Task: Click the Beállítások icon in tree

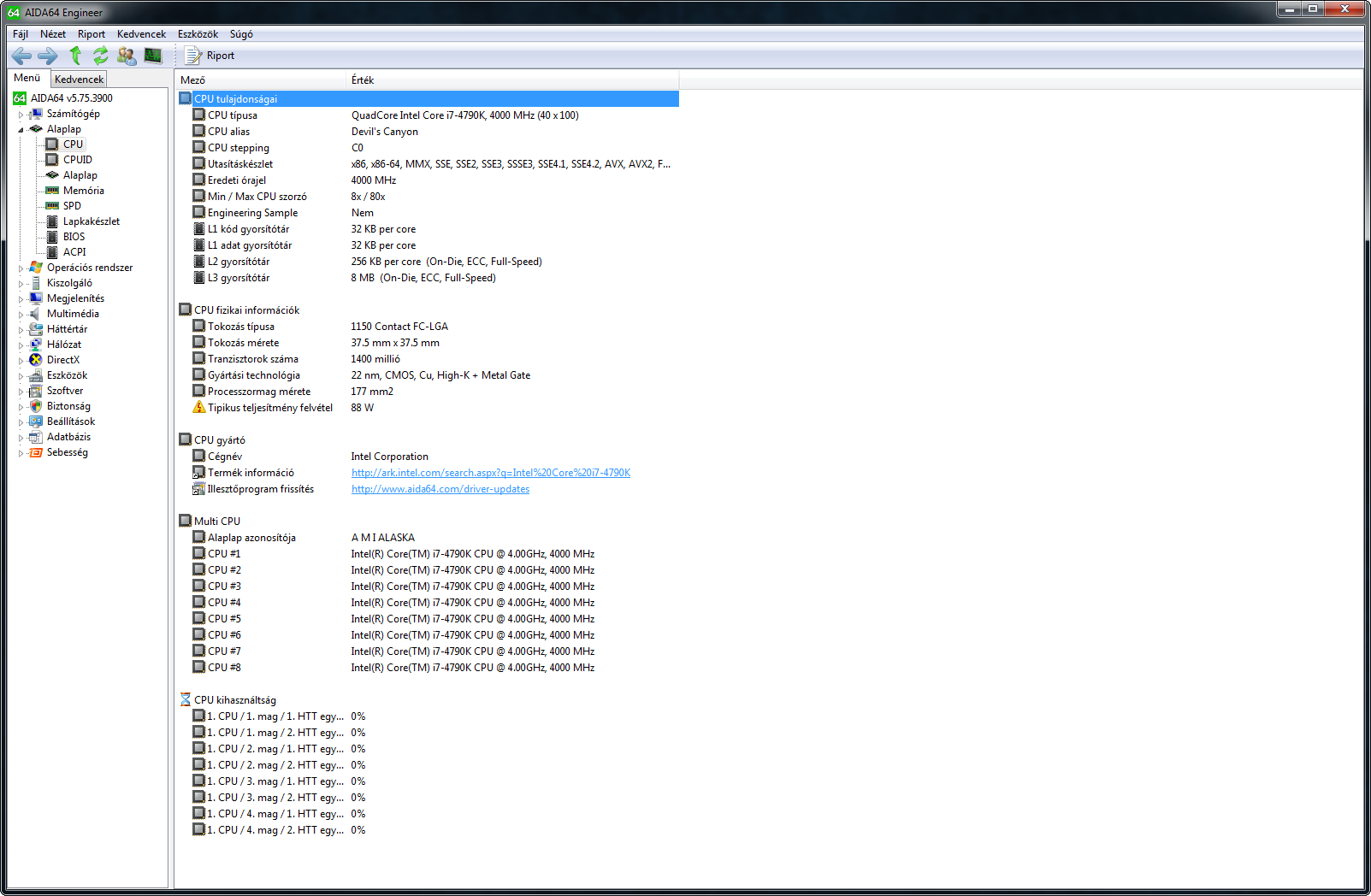Action: click(x=36, y=421)
